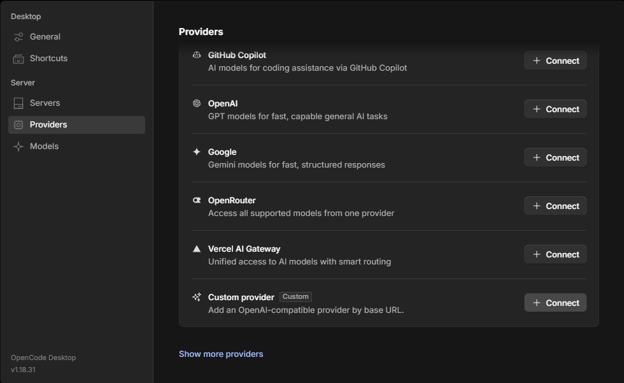The width and height of the screenshot is (624, 383).
Task: Click 'Add an OpenAI-compatible provider' description
Action: (x=306, y=310)
